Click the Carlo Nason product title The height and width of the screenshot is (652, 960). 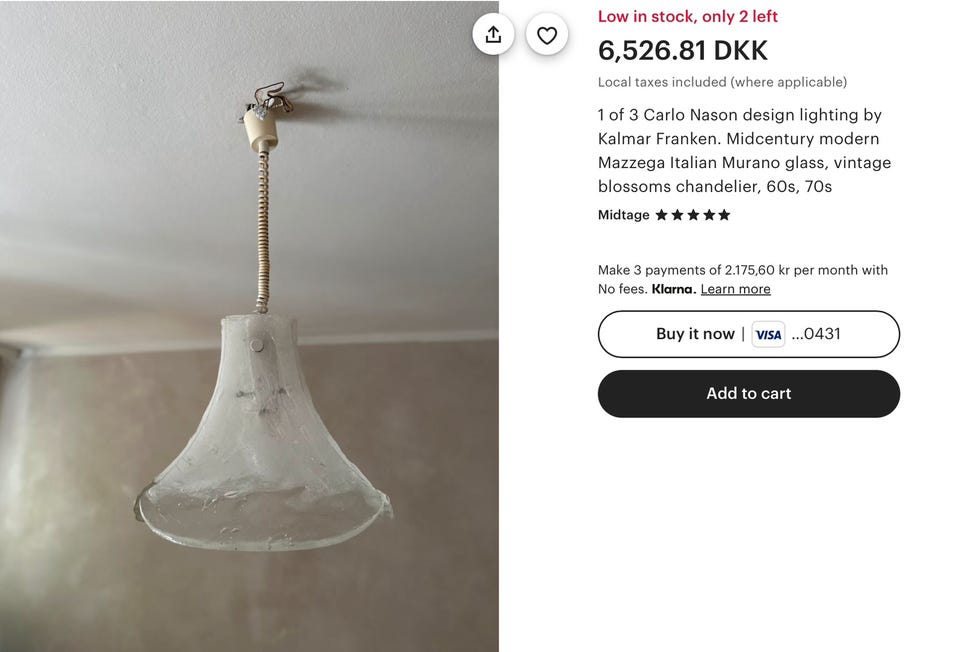(x=744, y=151)
